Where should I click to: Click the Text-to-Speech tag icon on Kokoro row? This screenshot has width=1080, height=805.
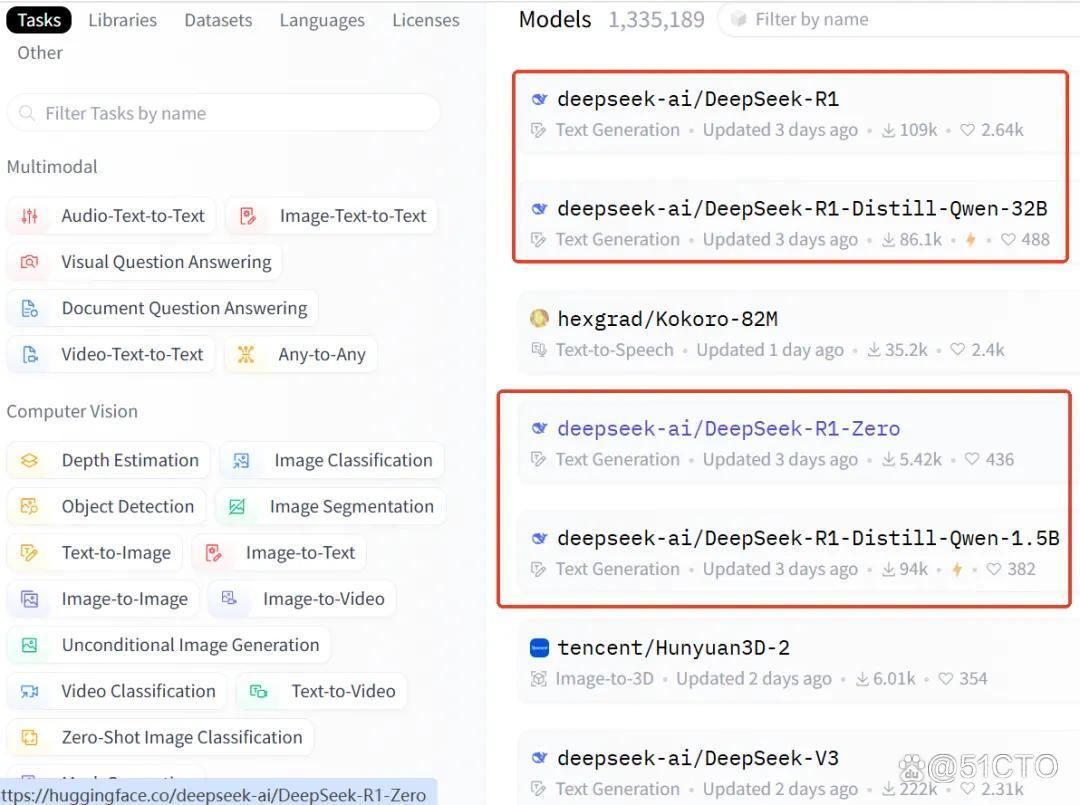click(x=539, y=350)
